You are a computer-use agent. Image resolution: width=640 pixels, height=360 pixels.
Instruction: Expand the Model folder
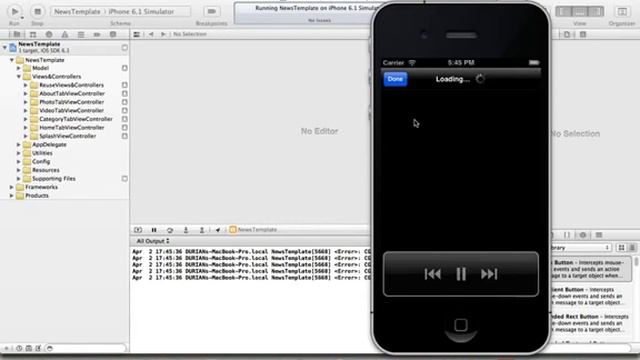point(18,68)
